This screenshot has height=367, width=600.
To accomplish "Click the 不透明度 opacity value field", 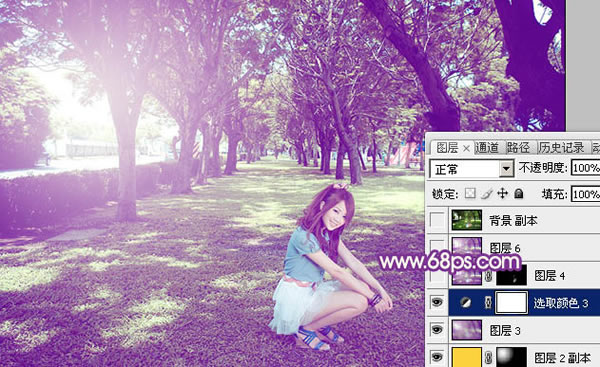I will pyautogui.click(x=585, y=168).
